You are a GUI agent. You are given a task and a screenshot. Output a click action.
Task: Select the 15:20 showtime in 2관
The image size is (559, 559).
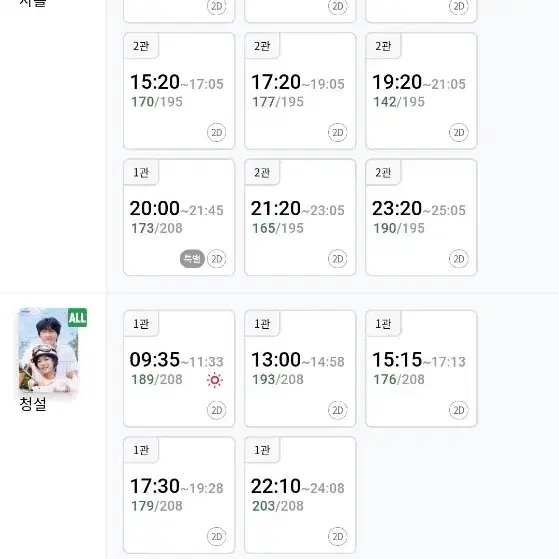179,91
